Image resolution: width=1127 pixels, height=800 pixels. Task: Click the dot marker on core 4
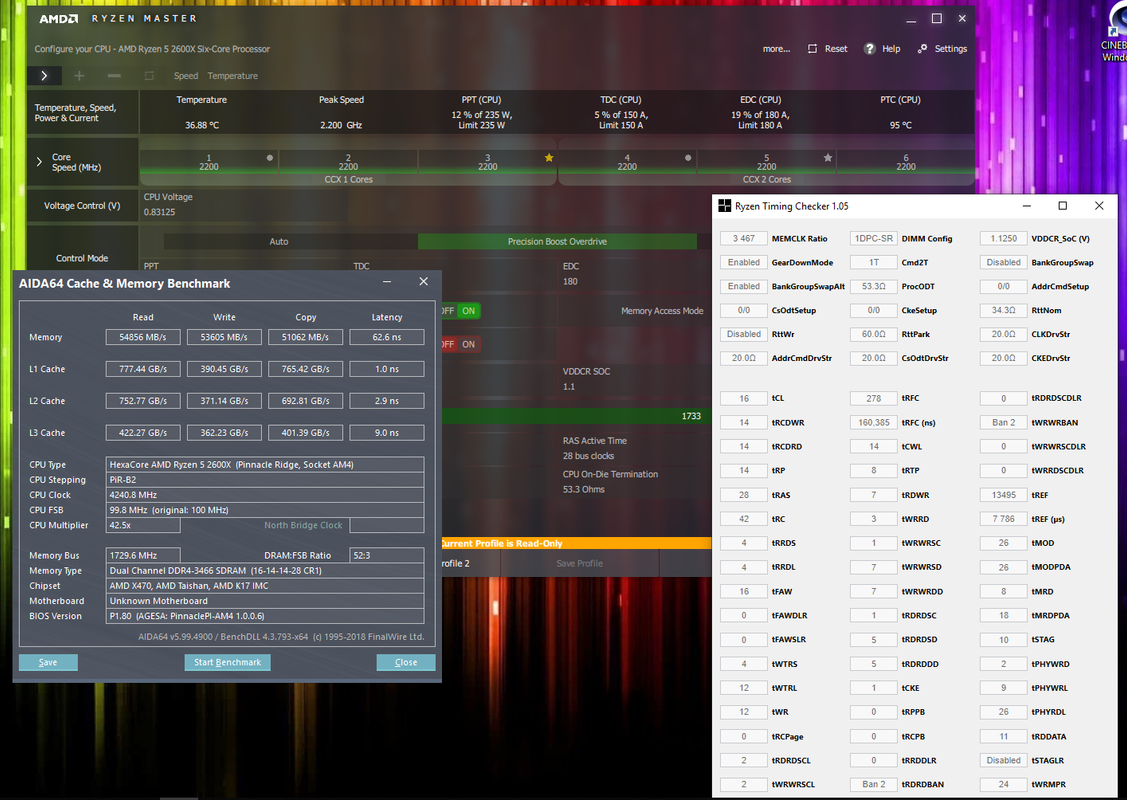click(x=688, y=157)
